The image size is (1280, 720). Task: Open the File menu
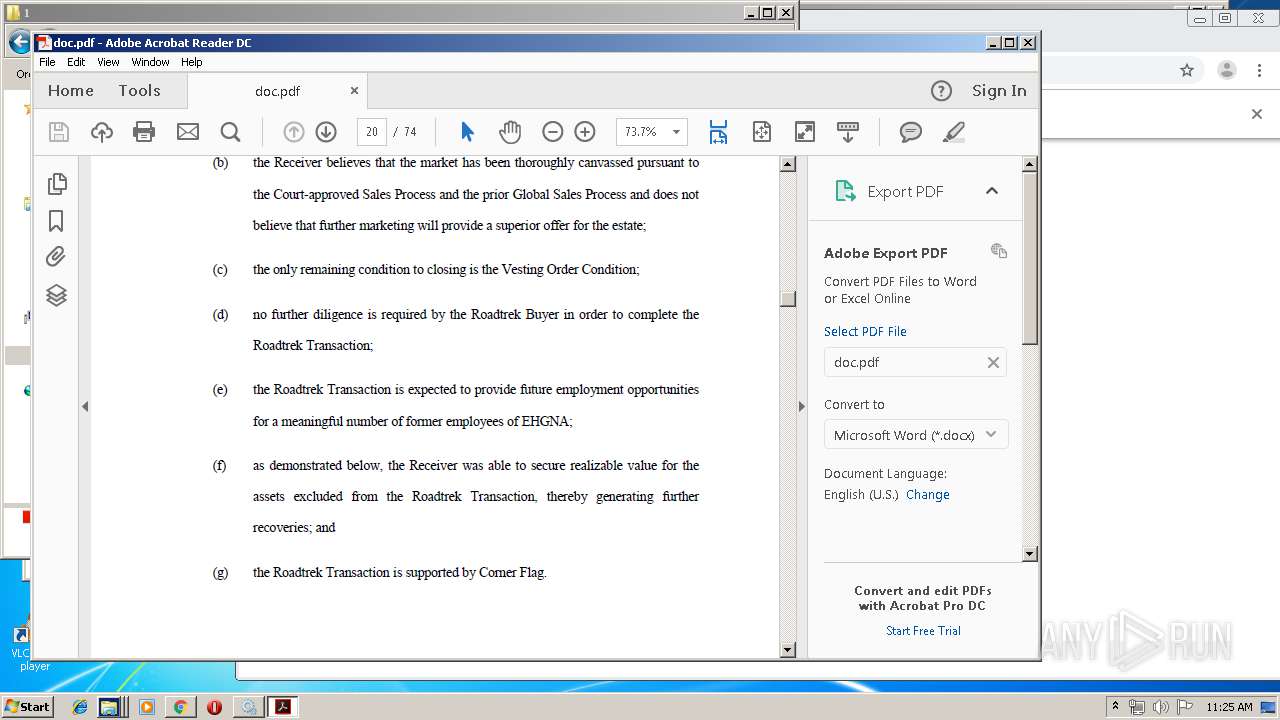[x=47, y=62]
